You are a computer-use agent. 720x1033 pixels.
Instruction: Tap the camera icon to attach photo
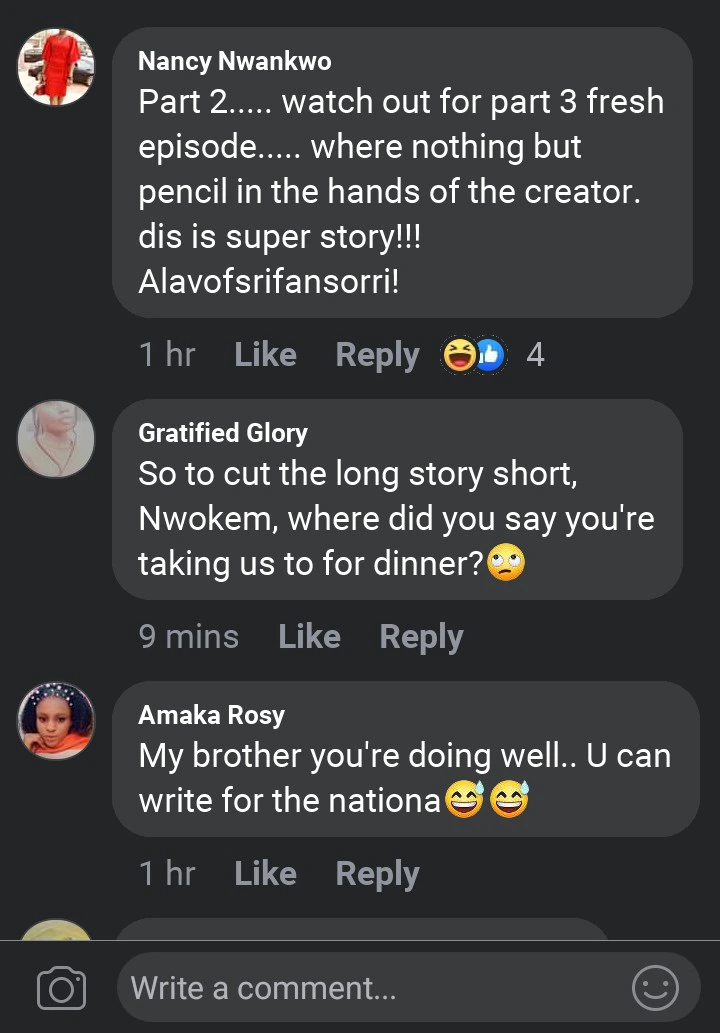pyautogui.click(x=61, y=989)
